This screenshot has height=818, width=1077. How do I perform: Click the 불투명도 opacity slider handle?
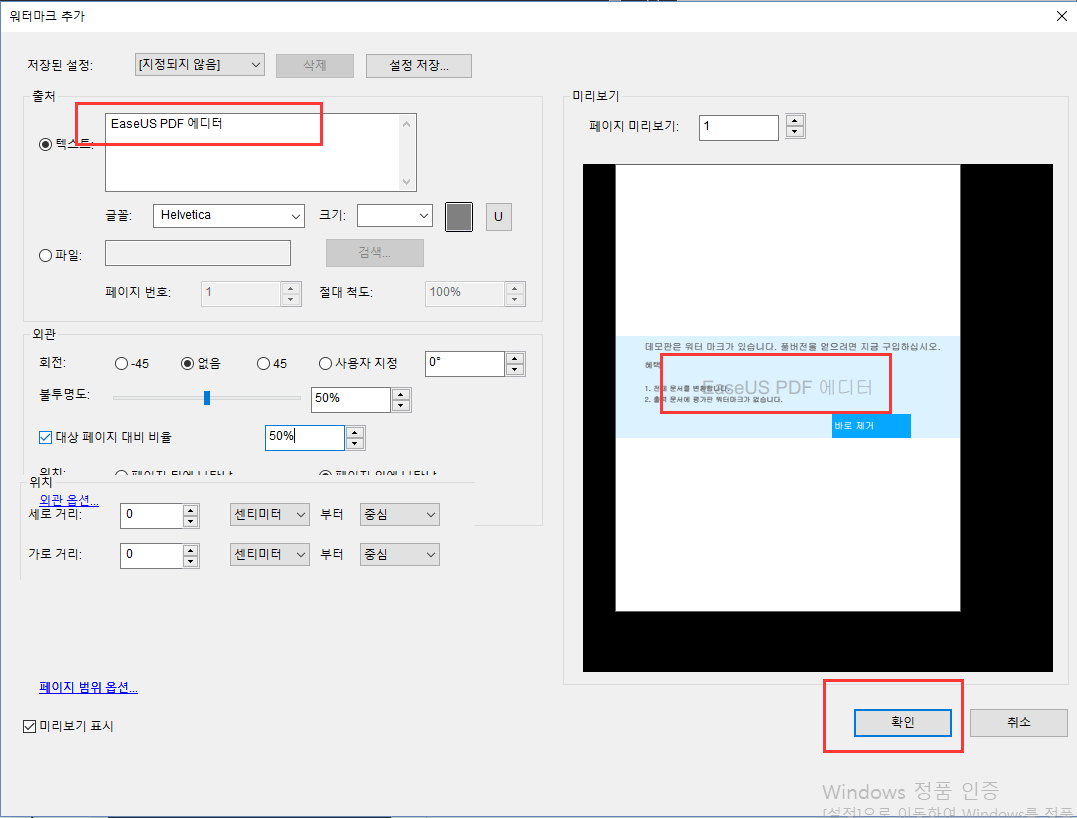click(207, 398)
